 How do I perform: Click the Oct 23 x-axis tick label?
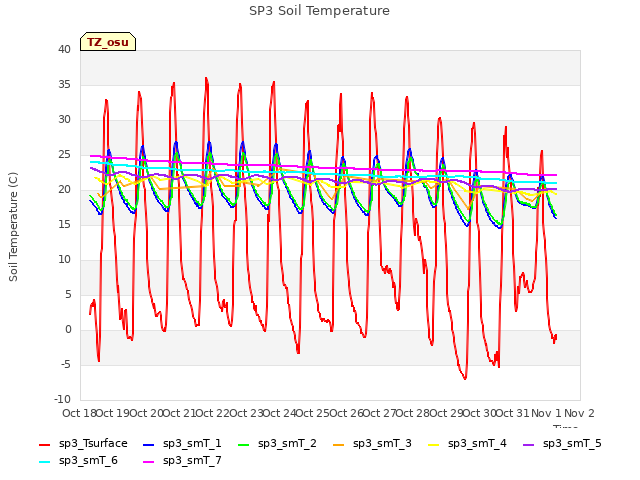246,413
